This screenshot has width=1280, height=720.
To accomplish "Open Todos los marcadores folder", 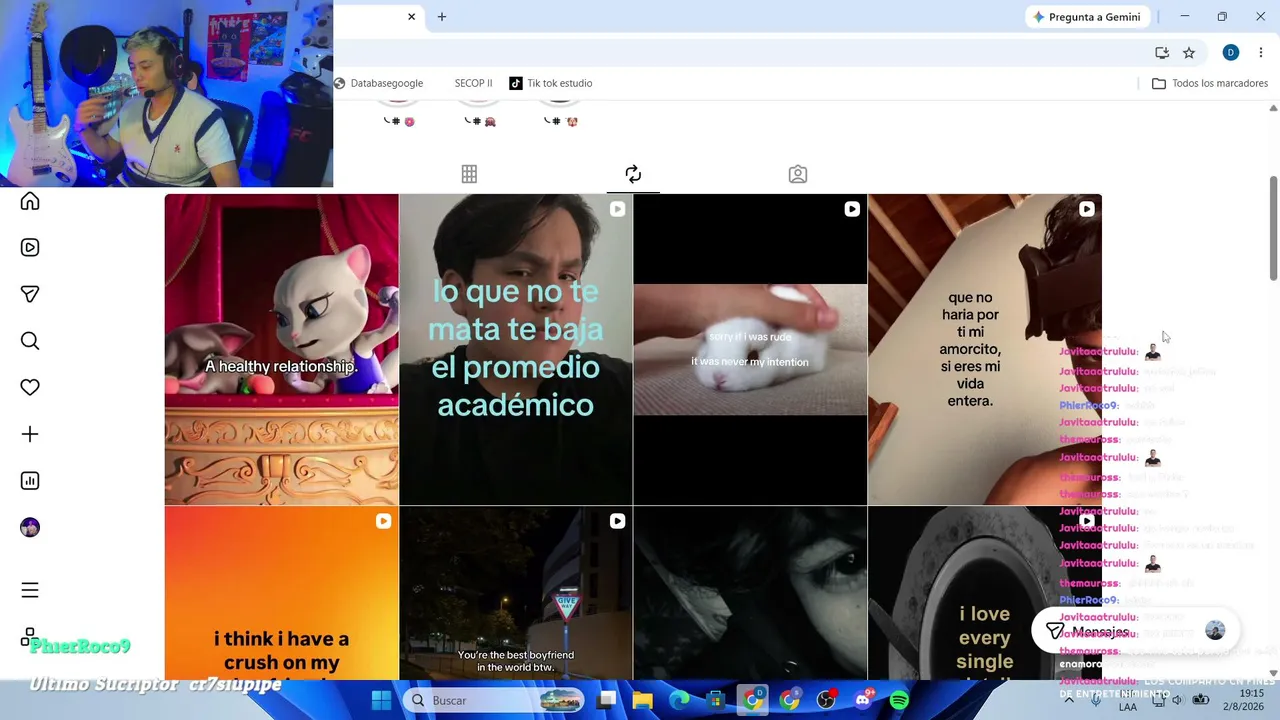I will [1210, 83].
